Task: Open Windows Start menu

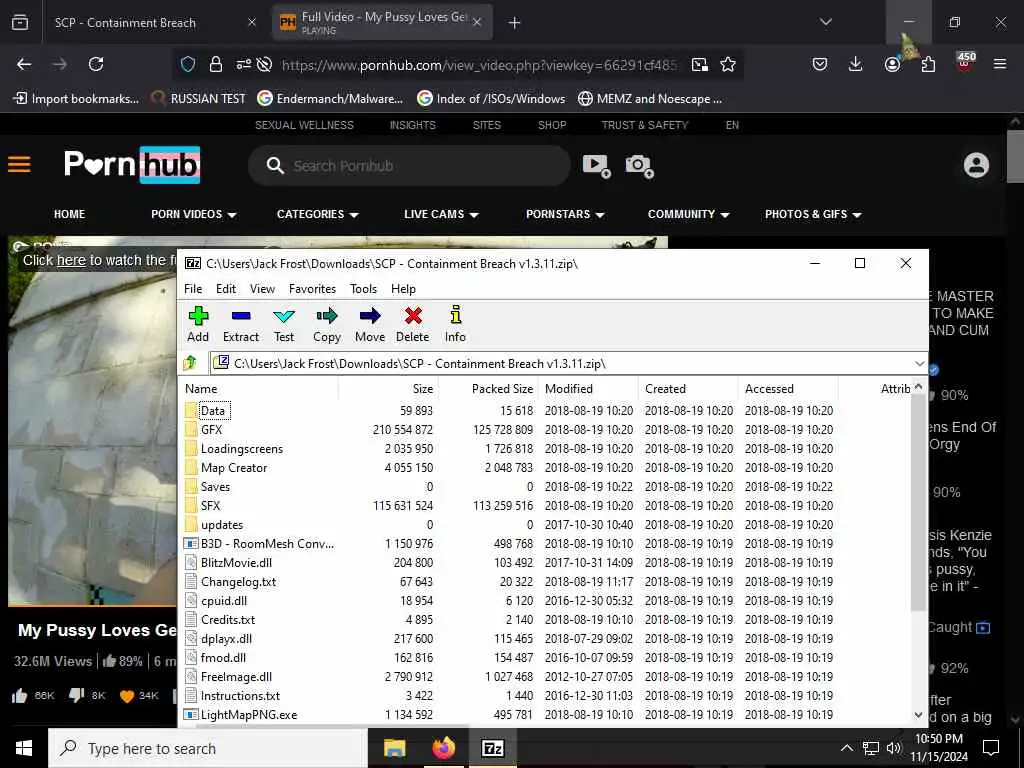Action: (24, 748)
